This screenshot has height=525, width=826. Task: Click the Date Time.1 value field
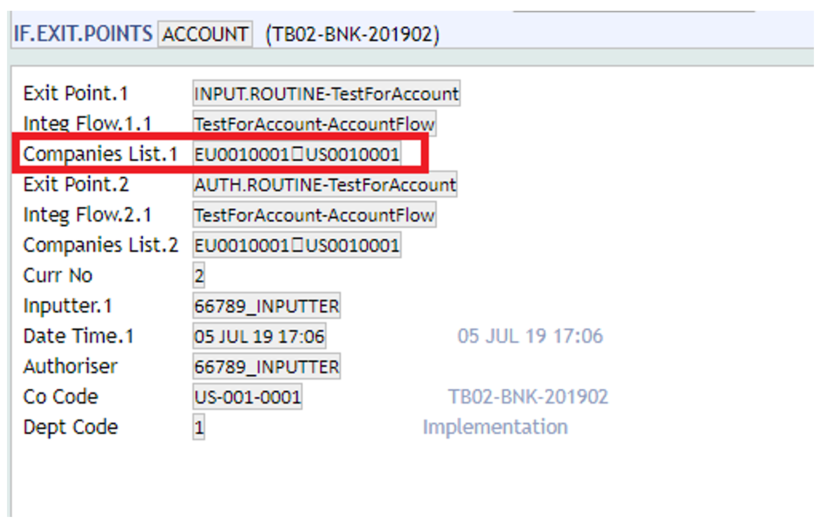[x=259, y=336]
